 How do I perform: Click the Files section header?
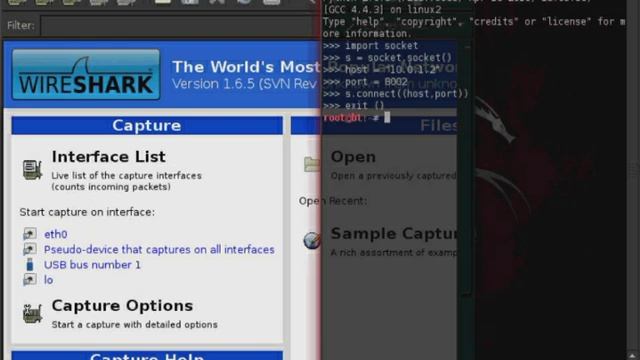tap(374, 125)
